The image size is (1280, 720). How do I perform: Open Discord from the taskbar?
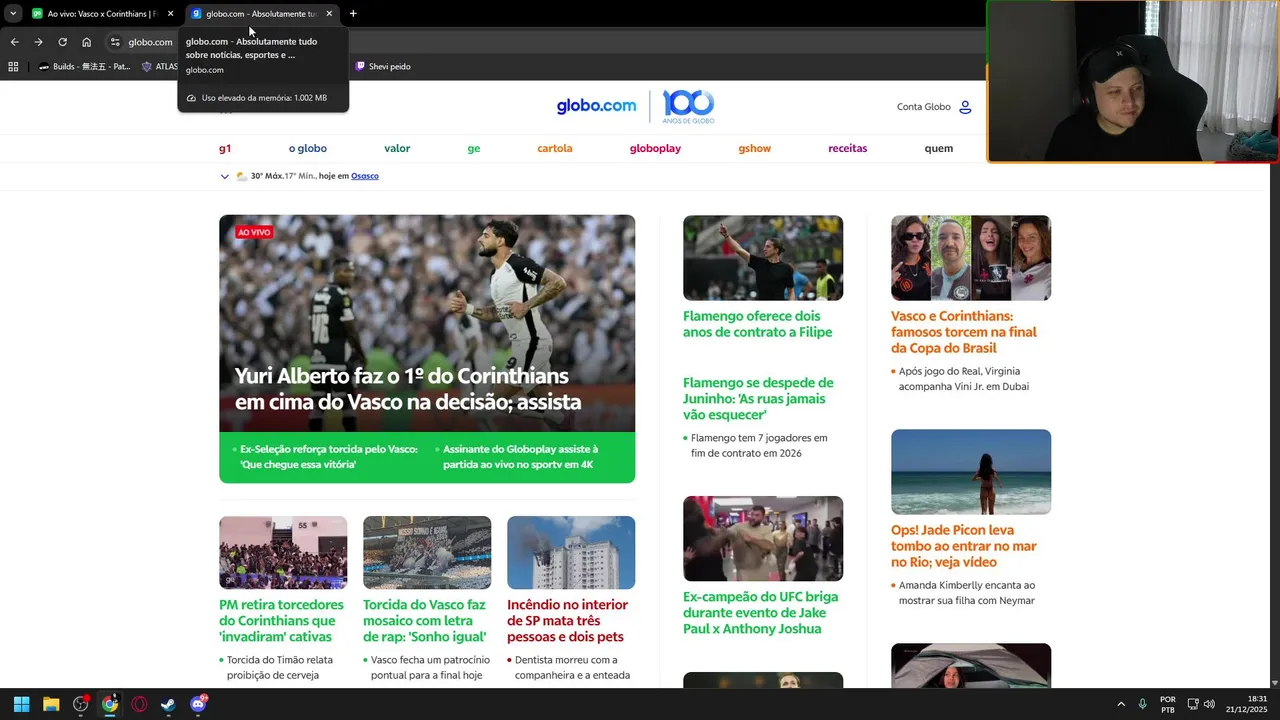coord(198,704)
